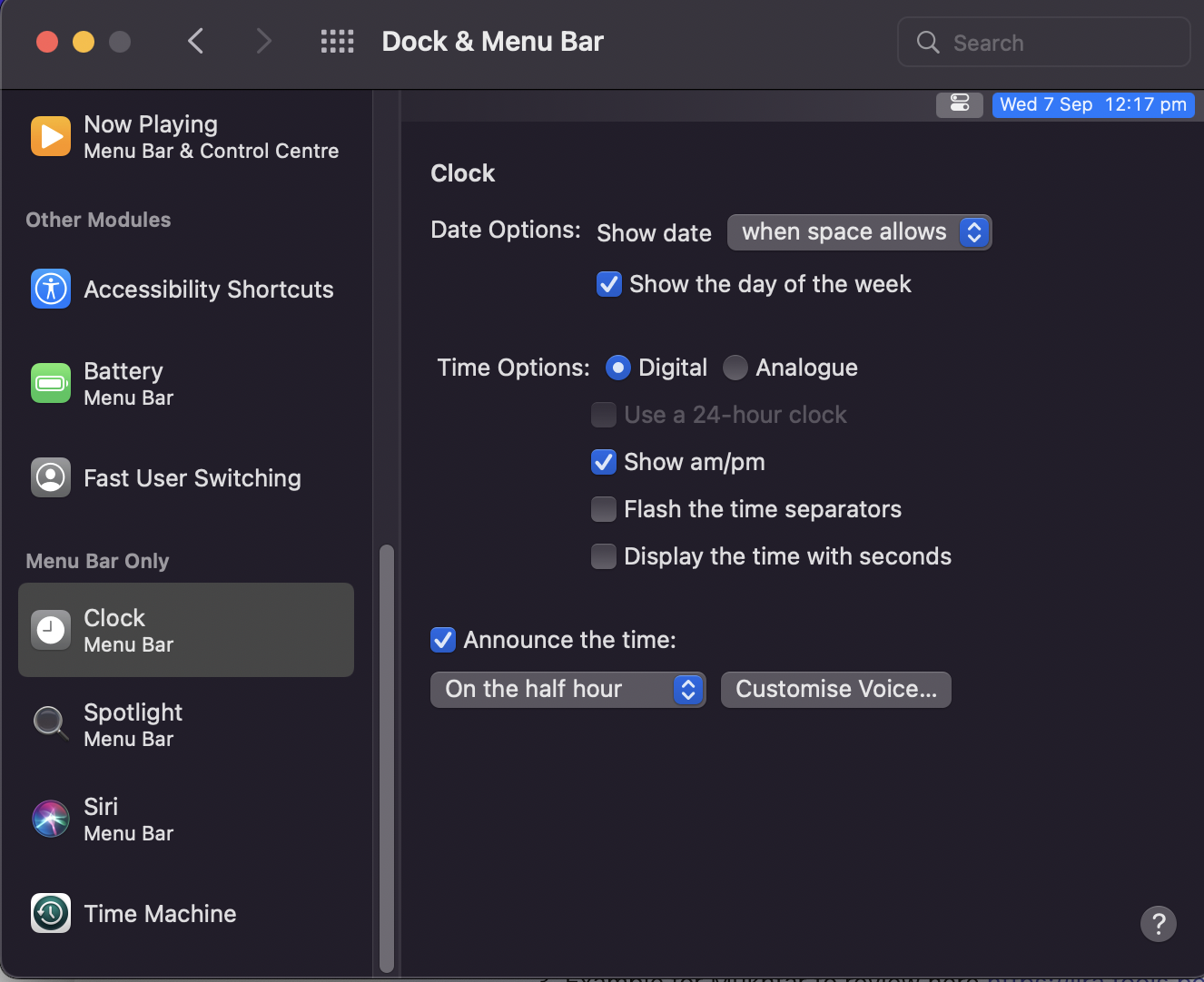Select the Analogue time option
Image resolution: width=1204 pixels, height=982 pixels.
[x=735, y=368]
